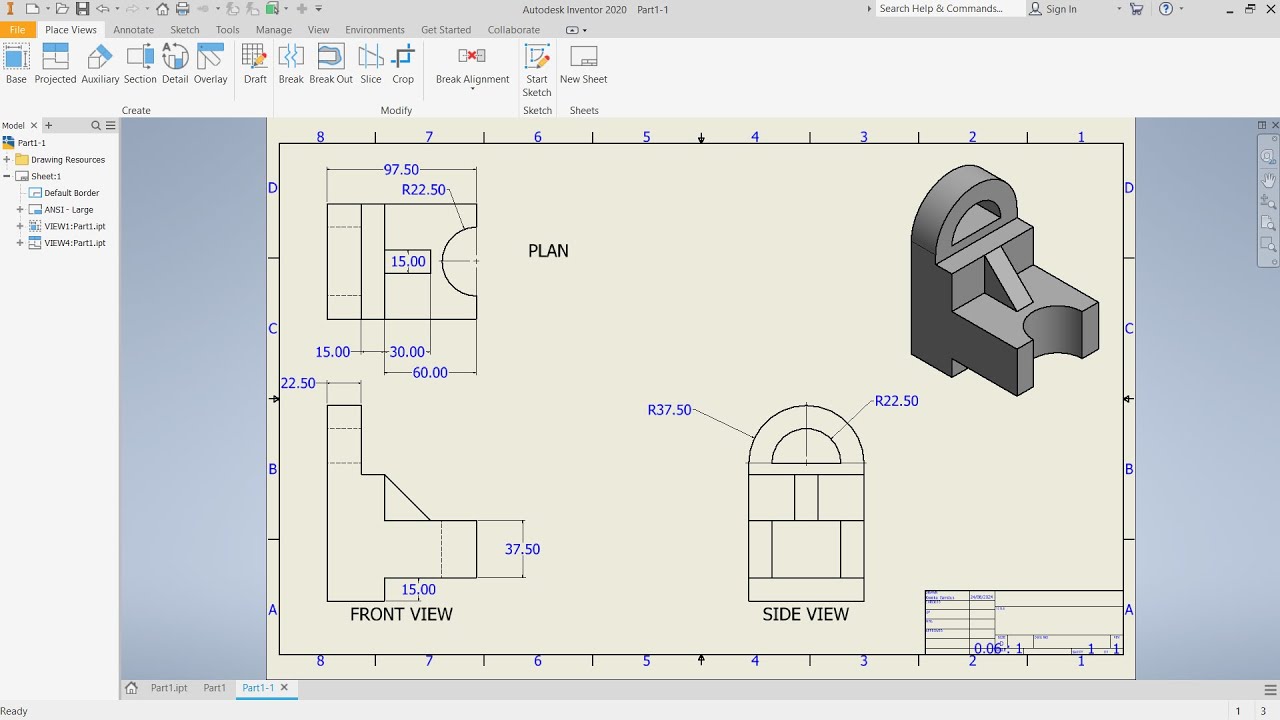Save the drawing with disk icon
Image resolution: width=1280 pixels, height=720 pixels.
point(82,9)
